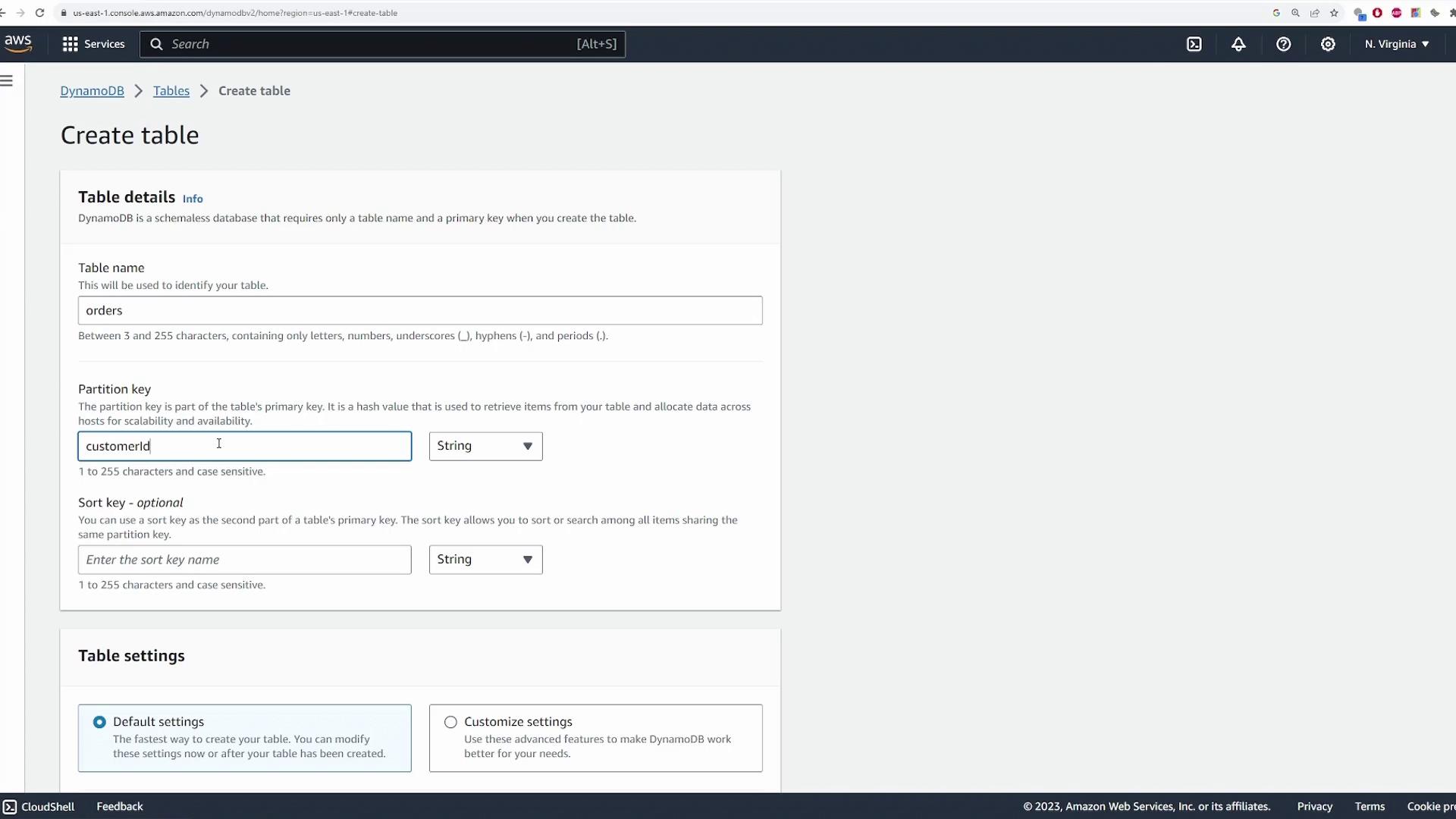
Task: Open the help question mark icon
Action: click(1283, 44)
